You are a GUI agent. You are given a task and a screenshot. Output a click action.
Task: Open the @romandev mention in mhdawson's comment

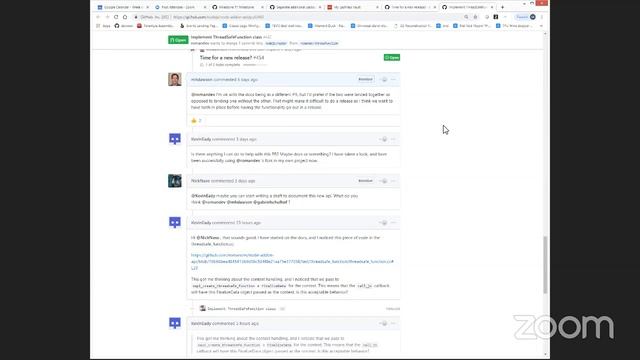[x=203, y=95]
